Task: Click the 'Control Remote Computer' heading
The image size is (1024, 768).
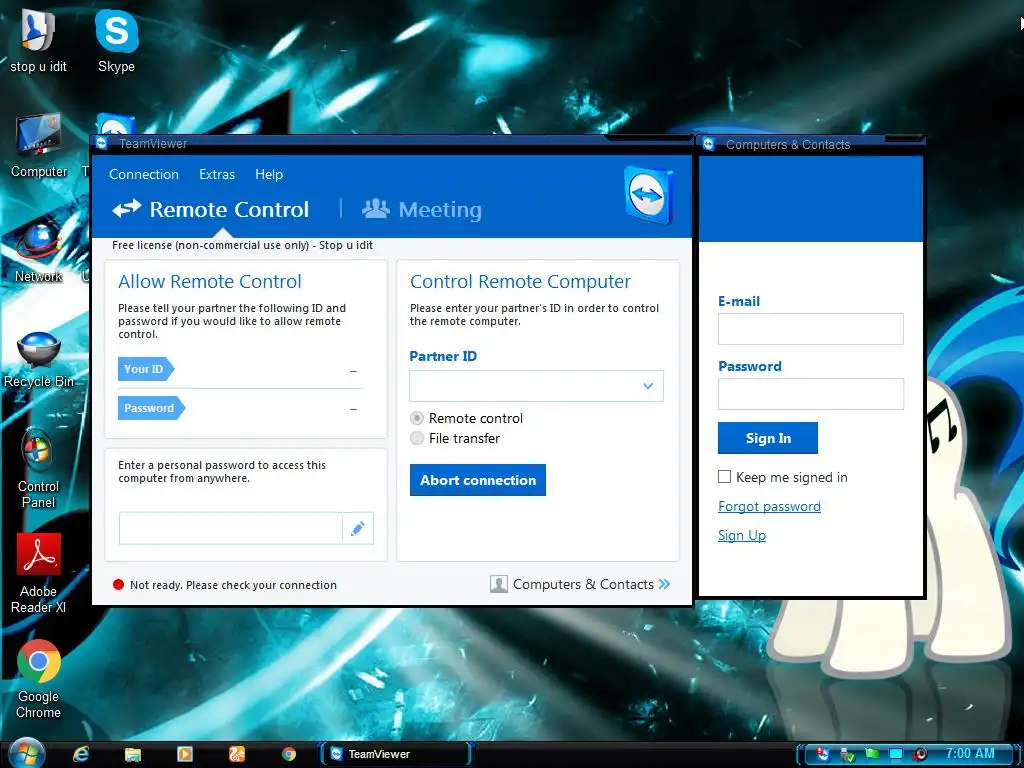Action: [520, 281]
